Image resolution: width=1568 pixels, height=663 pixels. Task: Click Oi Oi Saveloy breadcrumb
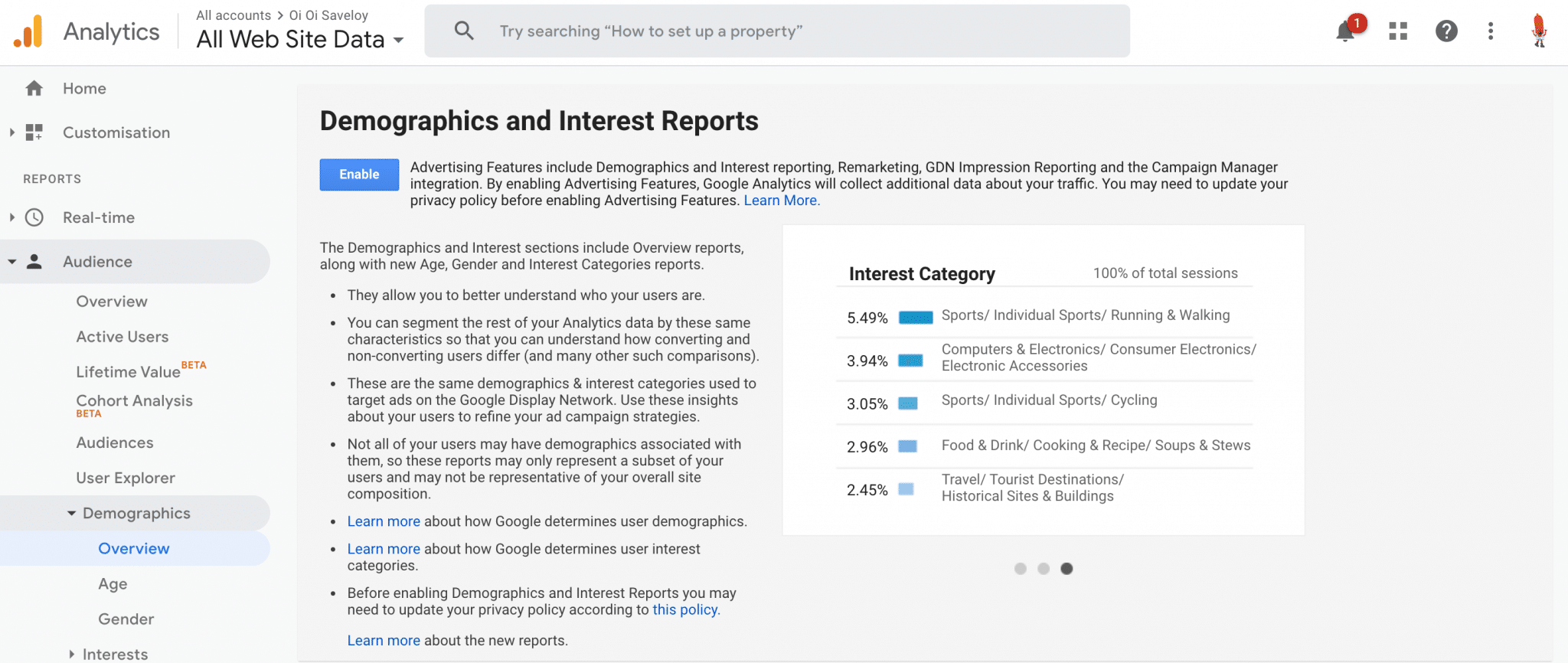pos(328,15)
